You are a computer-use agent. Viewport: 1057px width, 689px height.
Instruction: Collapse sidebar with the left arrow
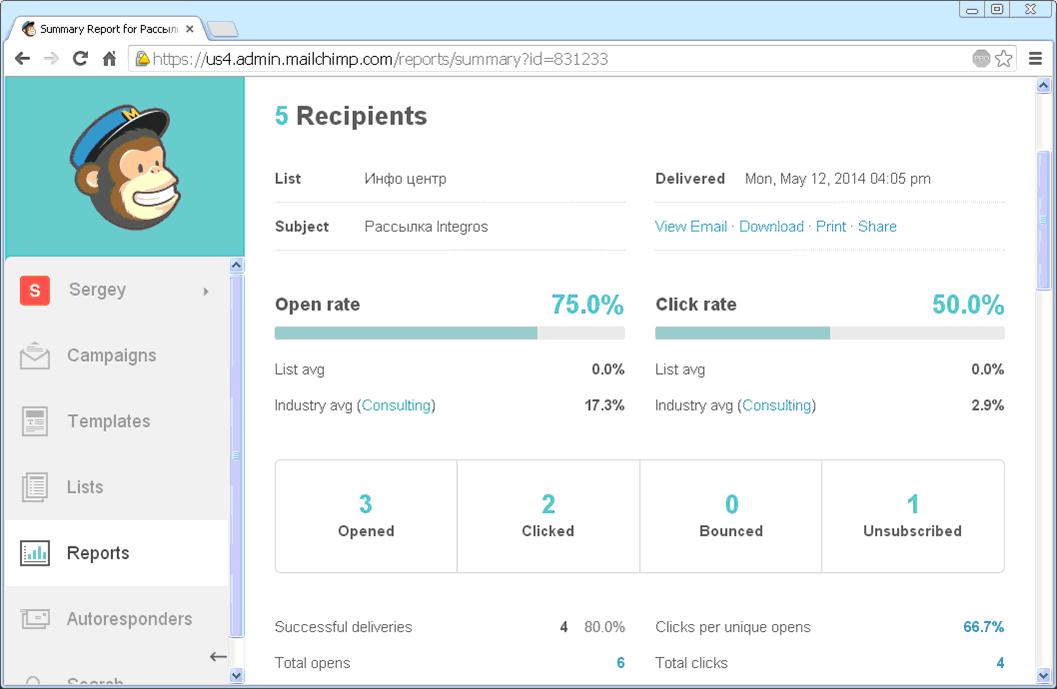(x=218, y=656)
